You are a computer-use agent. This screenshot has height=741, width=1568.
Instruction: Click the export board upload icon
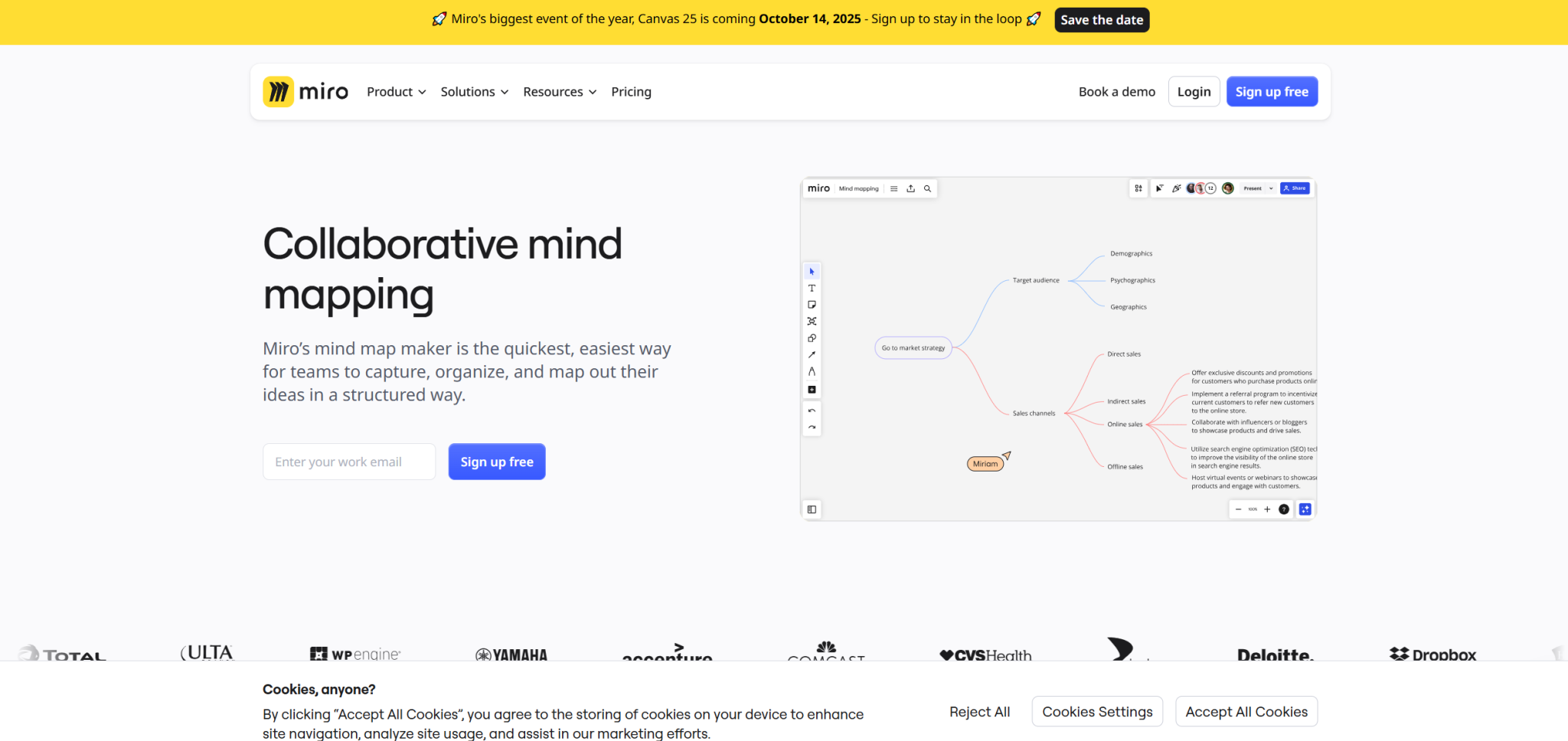pos(910,188)
